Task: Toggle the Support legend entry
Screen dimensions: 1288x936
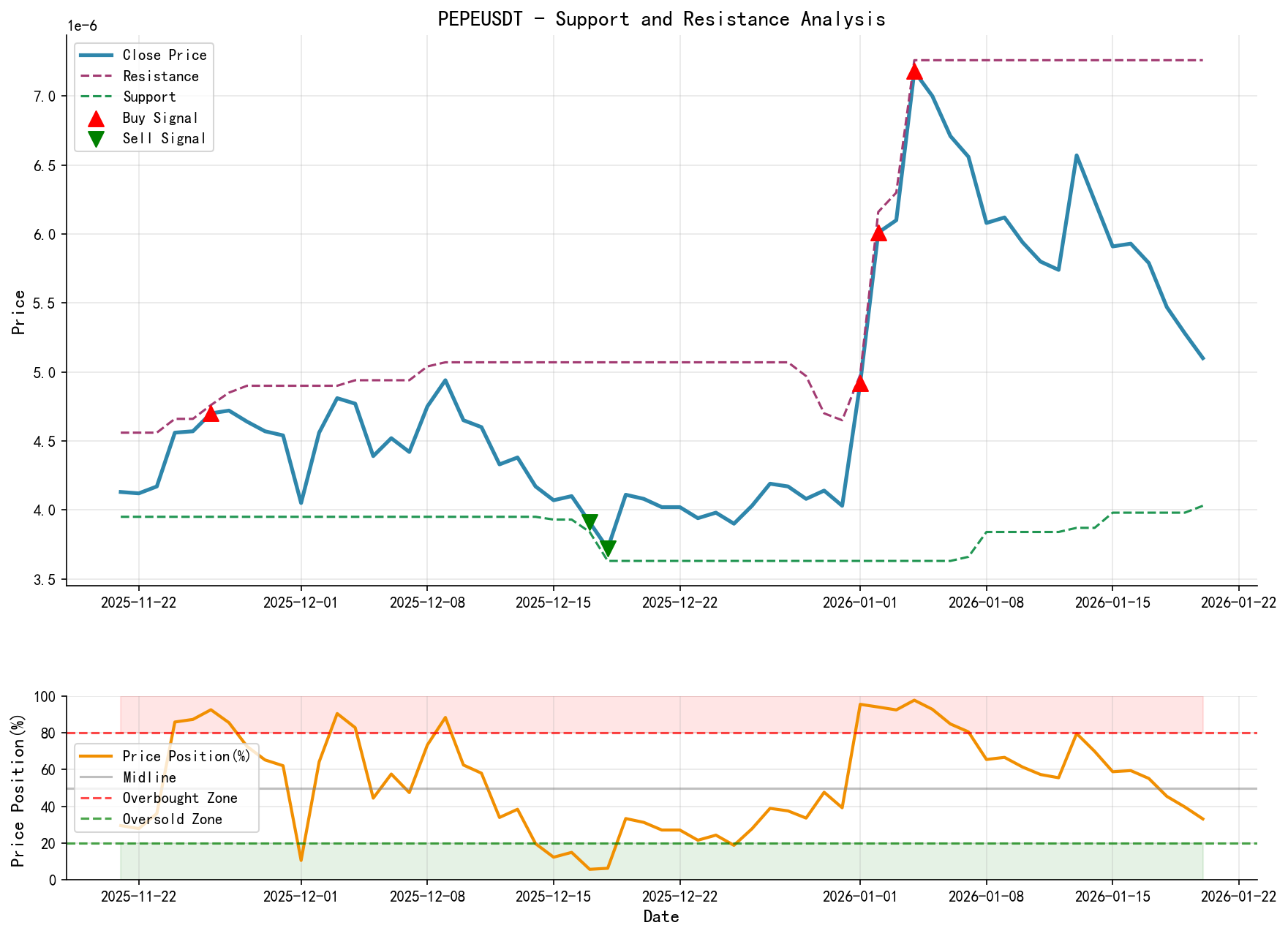Action: point(143,97)
